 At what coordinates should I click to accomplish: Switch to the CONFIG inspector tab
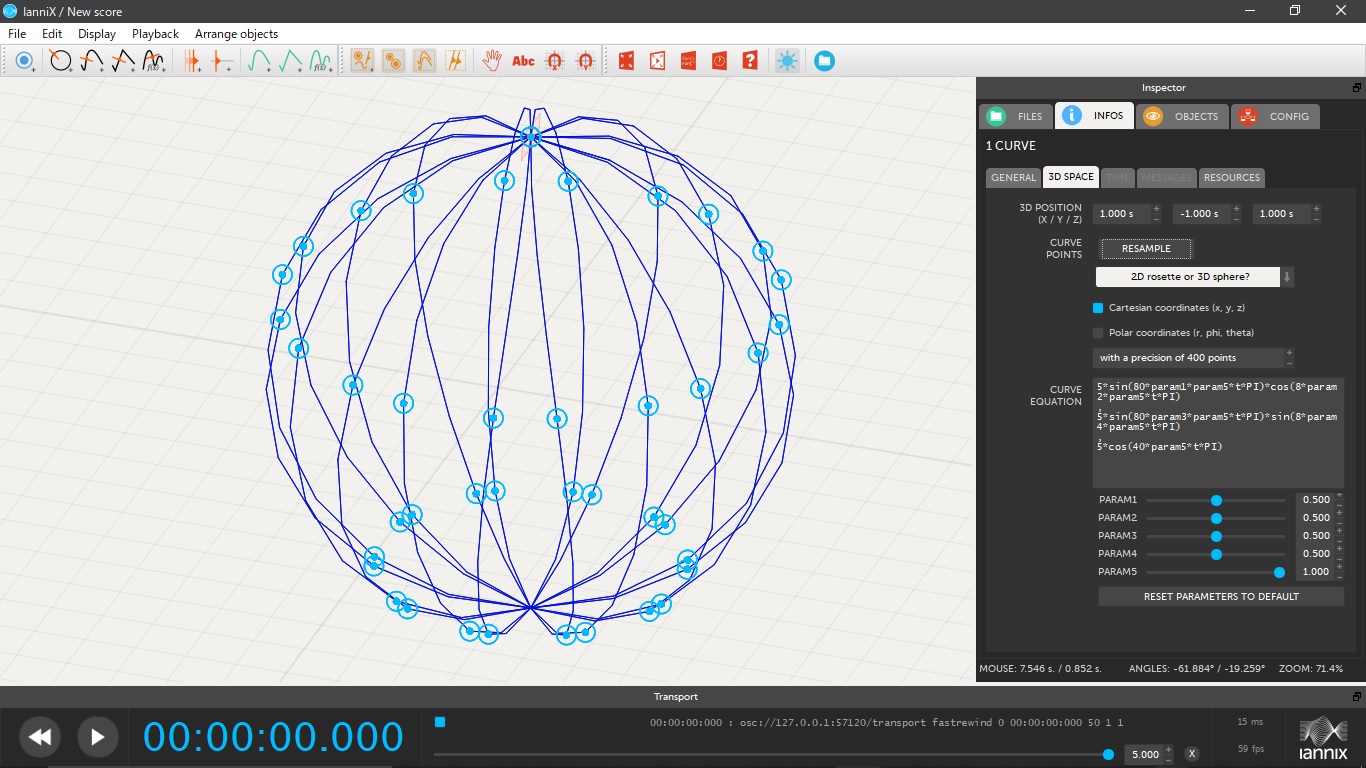[x=1275, y=116]
